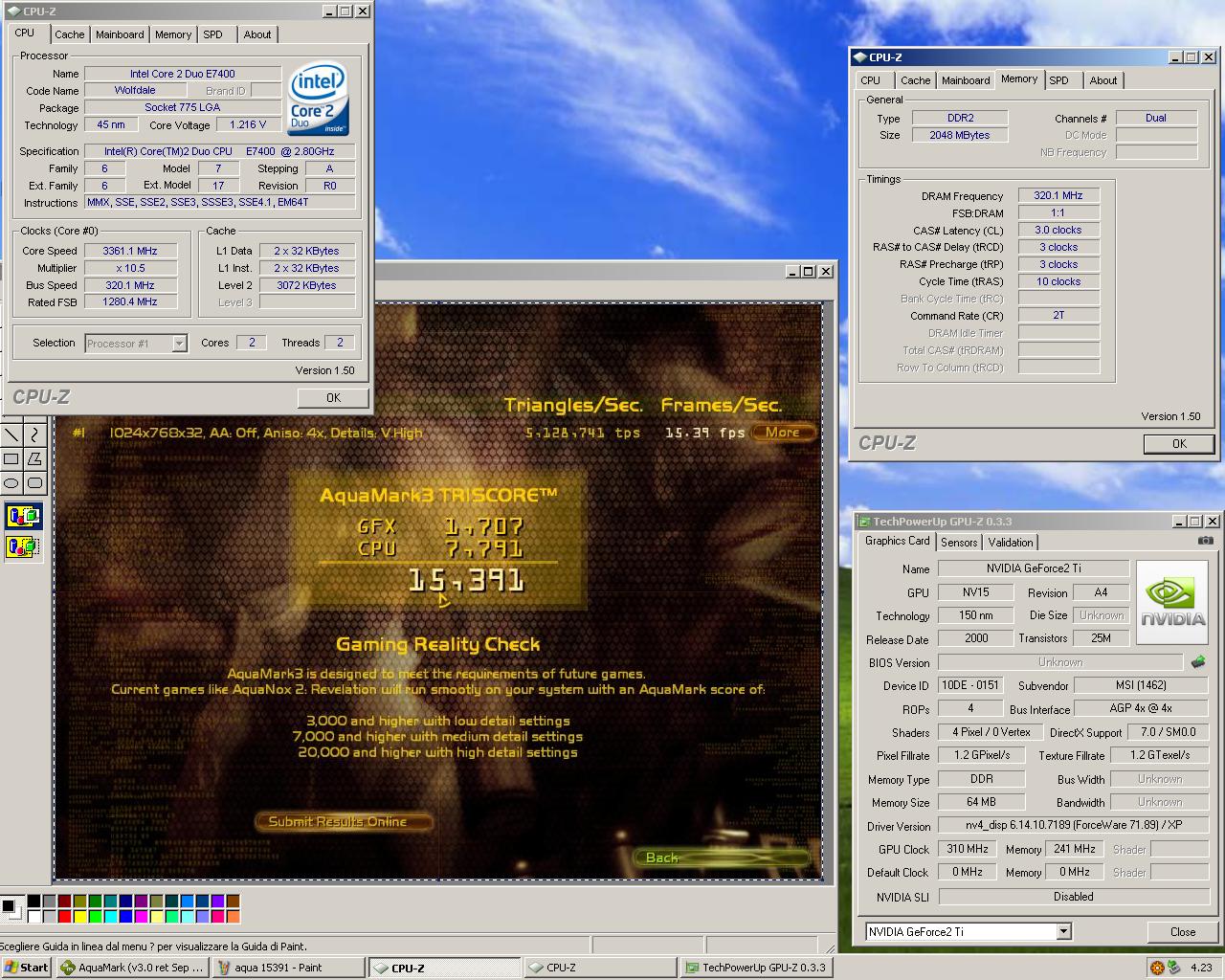Viewport: 1225px width, 980px height.
Task: Open the AquaMark taskbar button
Action: (132, 968)
